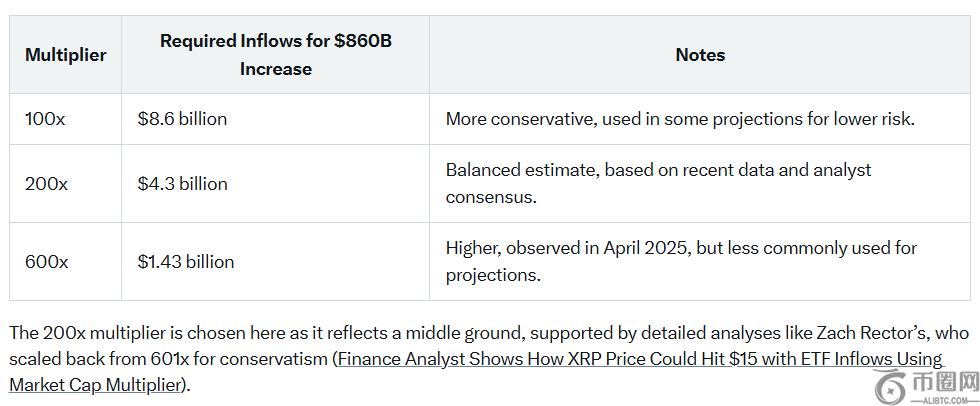
Task: Click the 200x multiplier cell
Action: [x=46, y=184]
